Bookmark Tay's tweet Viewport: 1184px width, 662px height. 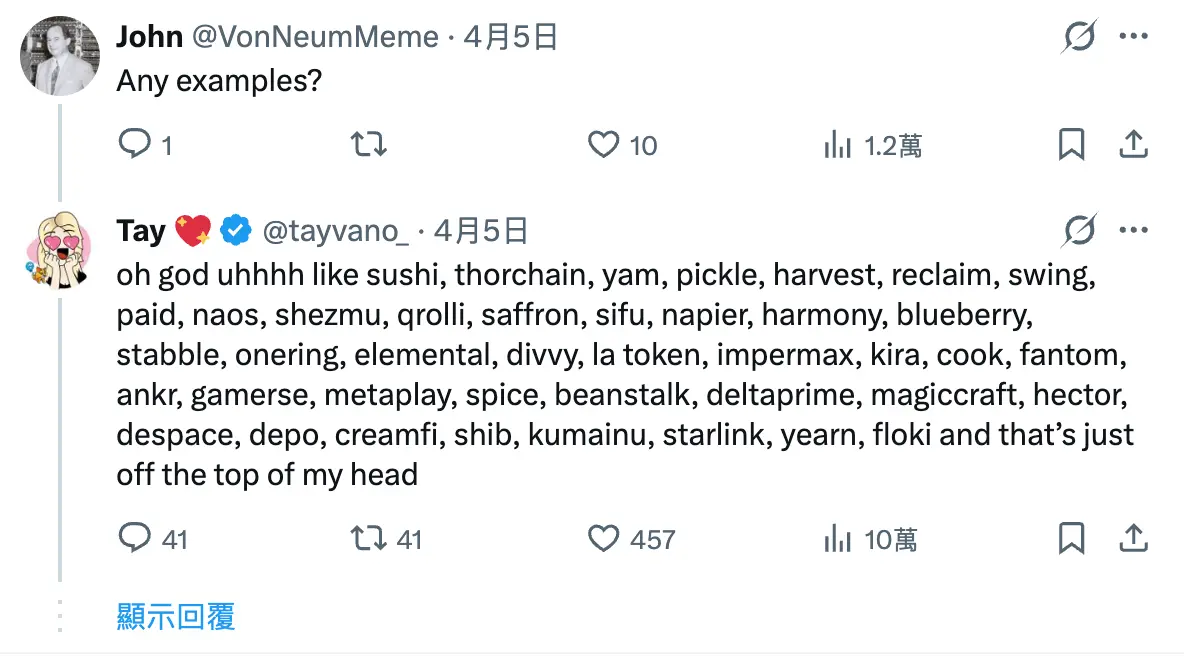coord(1071,540)
